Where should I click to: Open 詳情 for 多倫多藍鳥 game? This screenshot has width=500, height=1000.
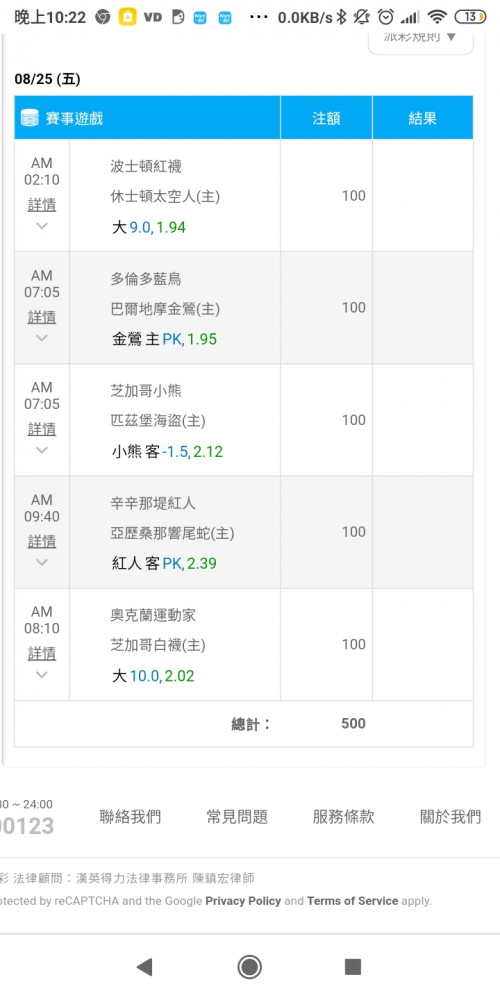pos(42,317)
